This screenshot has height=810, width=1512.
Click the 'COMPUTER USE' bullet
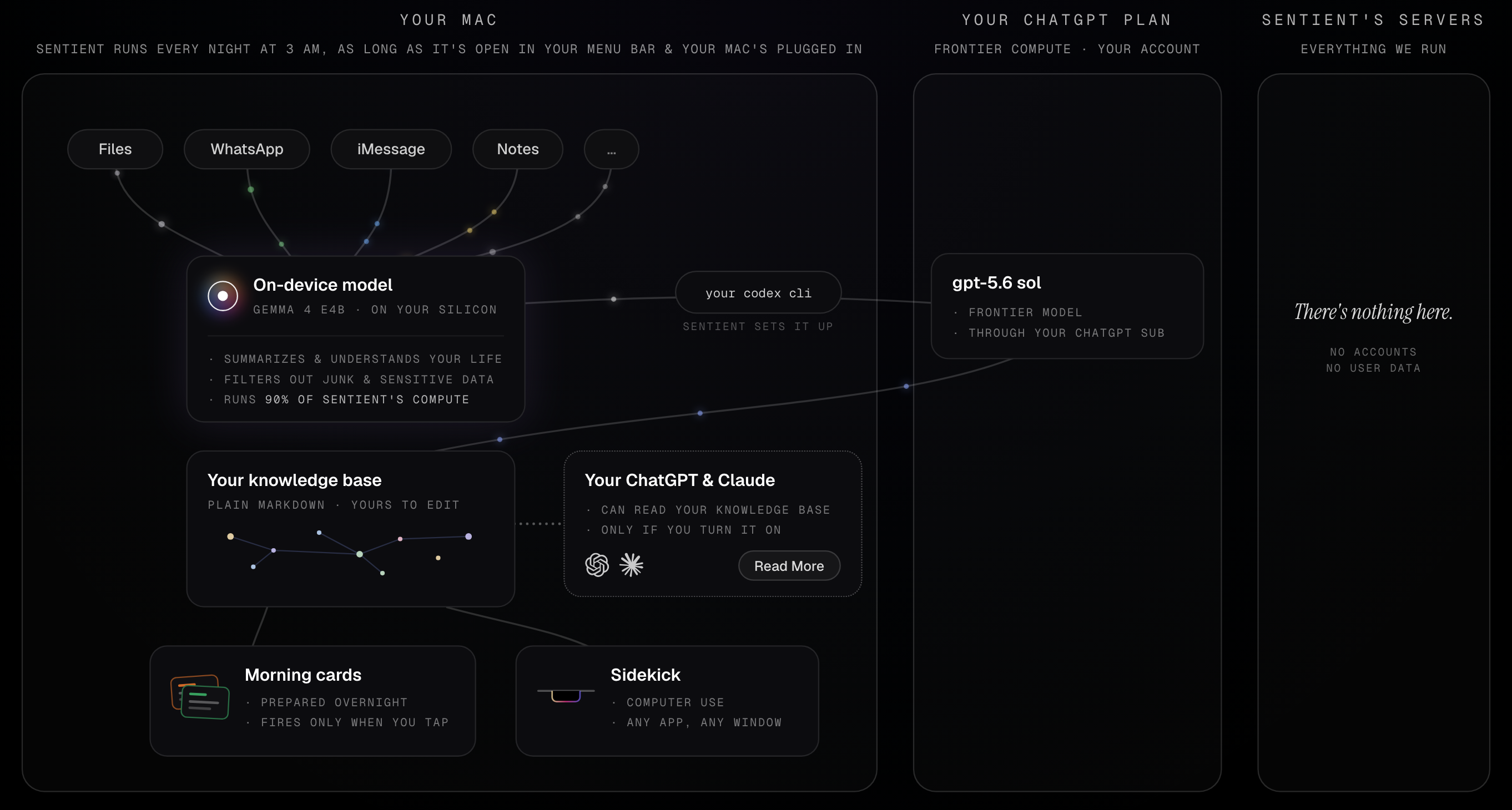coord(675,702)
